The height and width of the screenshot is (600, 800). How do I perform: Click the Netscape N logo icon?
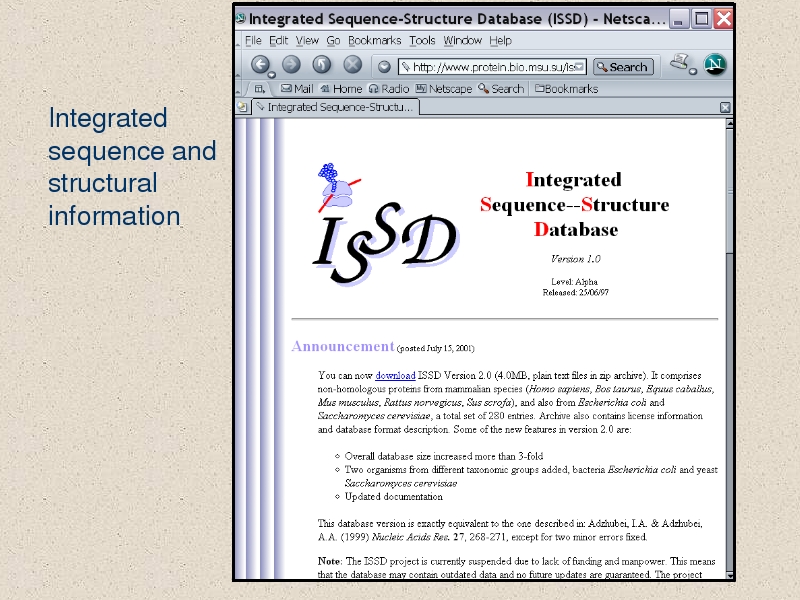point(715,65)
